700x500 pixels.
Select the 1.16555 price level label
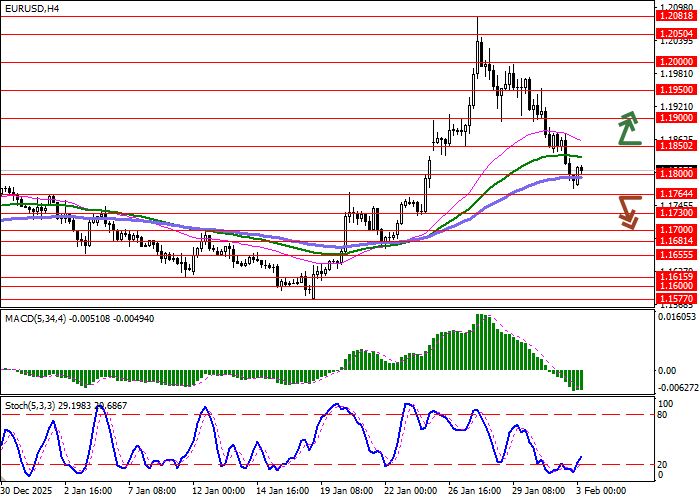click(676, 255)
